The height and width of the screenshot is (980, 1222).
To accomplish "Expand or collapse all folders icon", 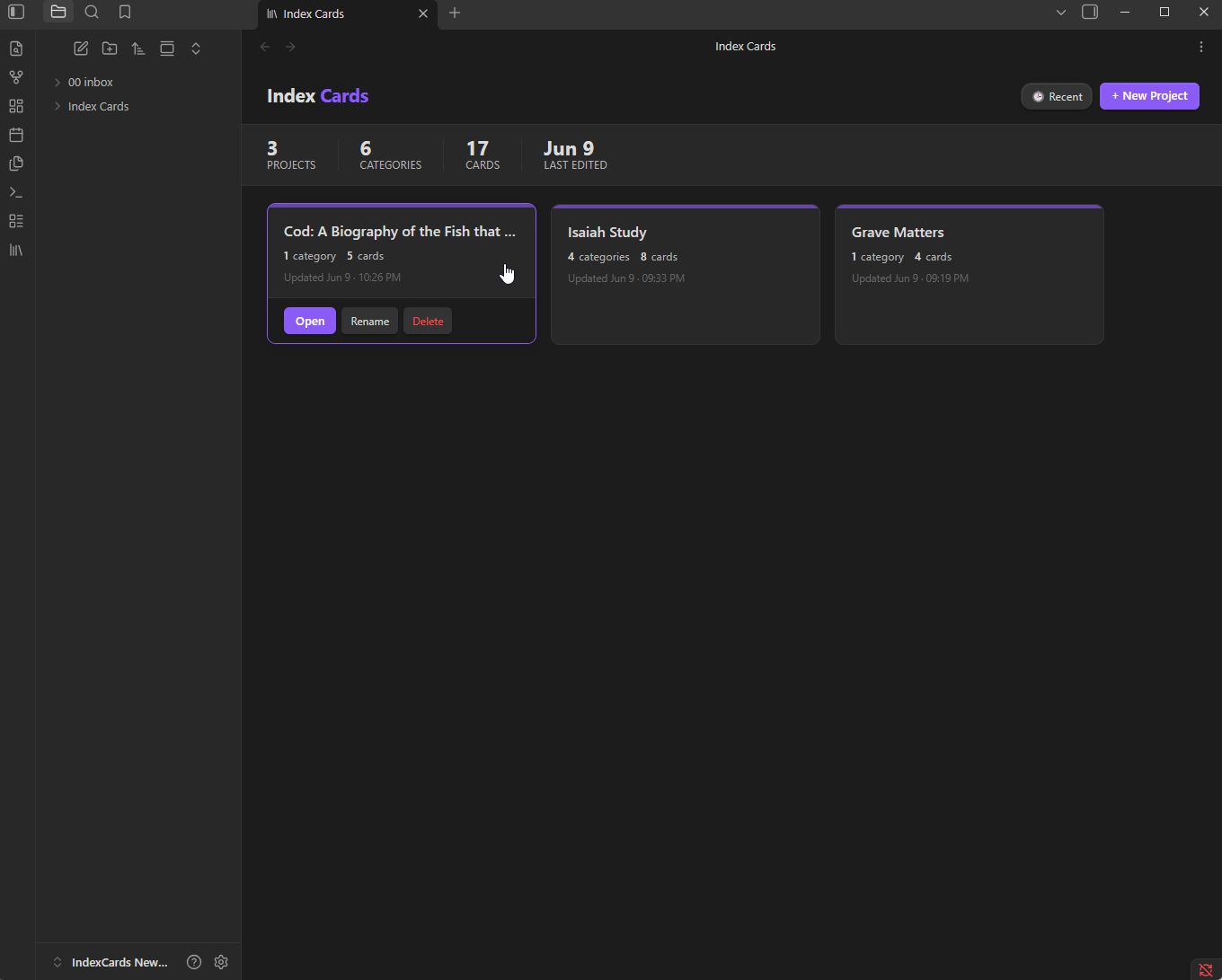I will (196, 49).
